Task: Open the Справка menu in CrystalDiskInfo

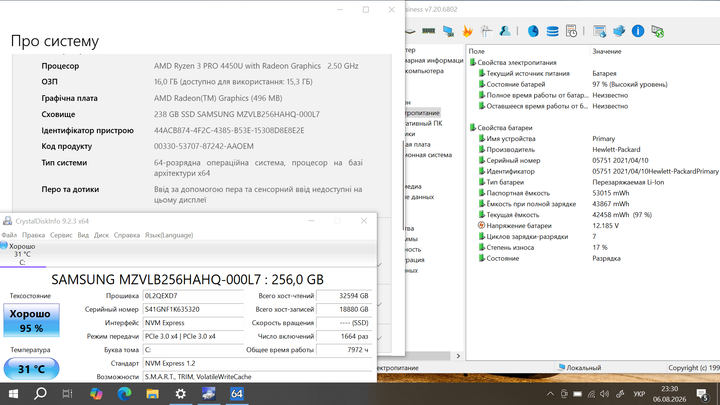Action: [127, 235]
